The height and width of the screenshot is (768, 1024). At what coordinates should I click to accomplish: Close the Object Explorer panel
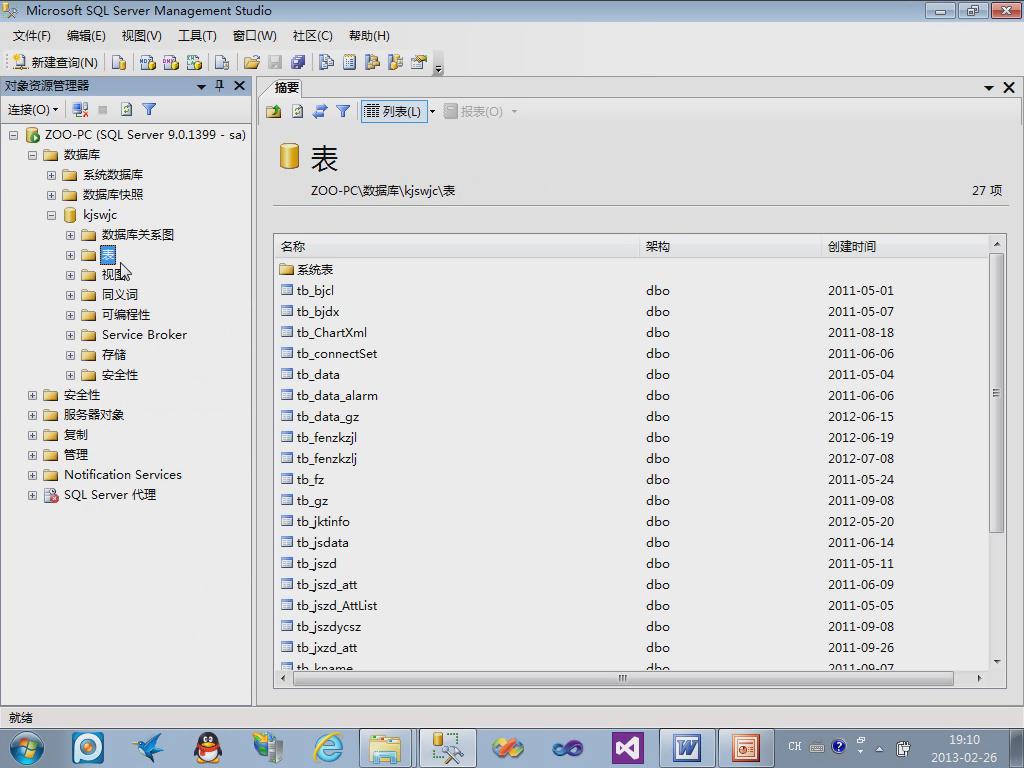[240, 86]
